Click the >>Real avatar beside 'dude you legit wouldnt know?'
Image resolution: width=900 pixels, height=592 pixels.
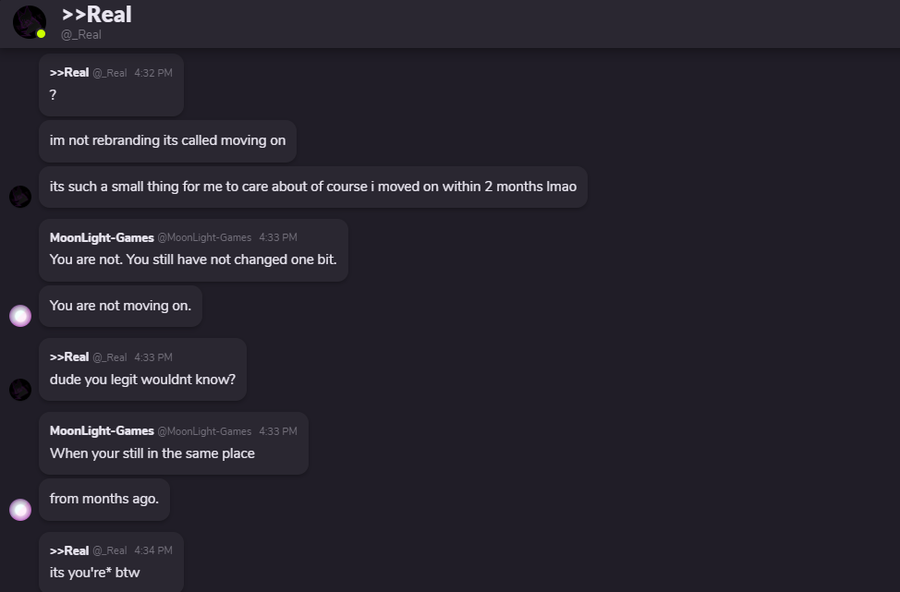20,390
